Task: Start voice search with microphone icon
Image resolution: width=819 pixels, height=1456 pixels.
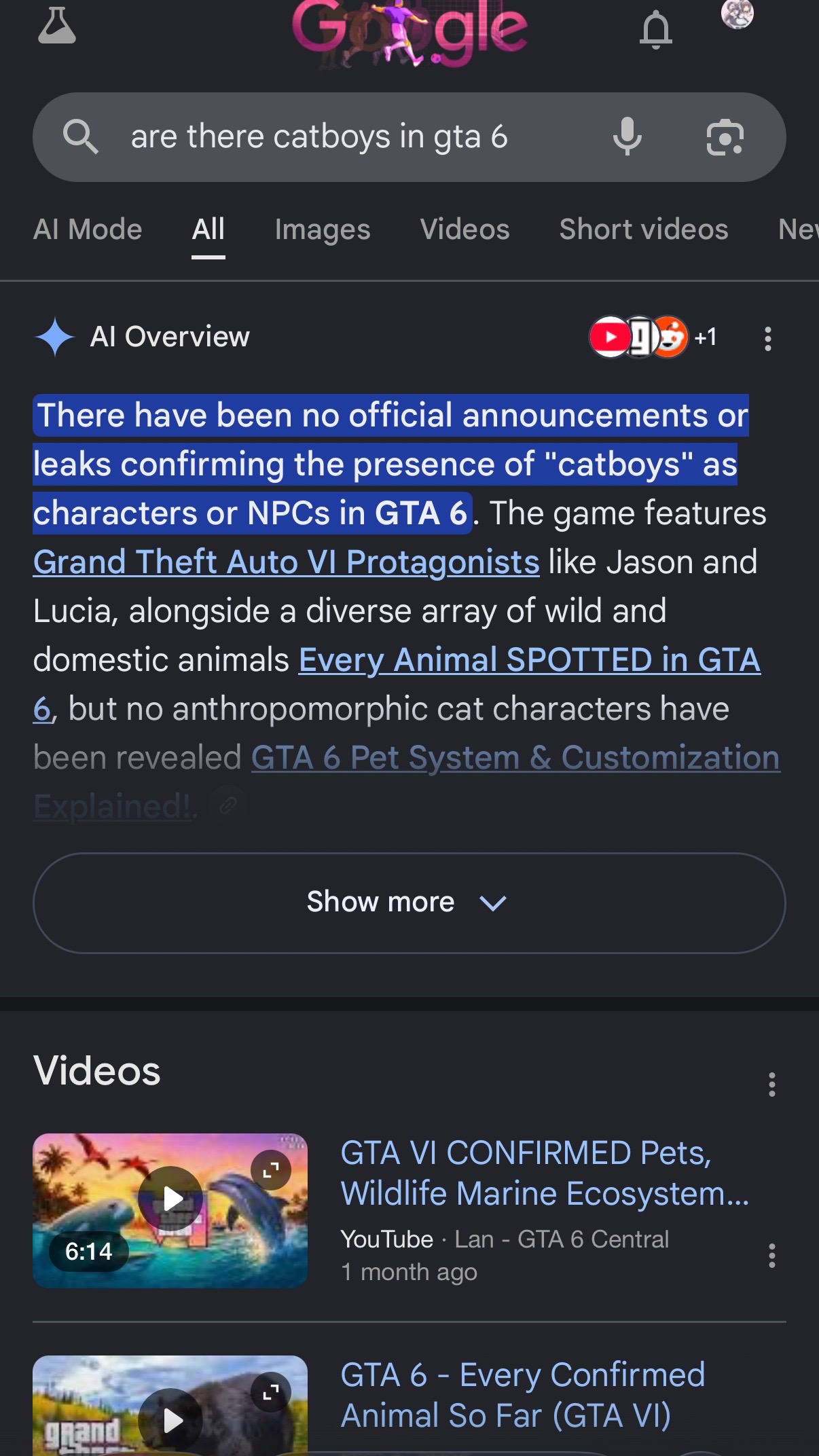Action: [627, 136]
